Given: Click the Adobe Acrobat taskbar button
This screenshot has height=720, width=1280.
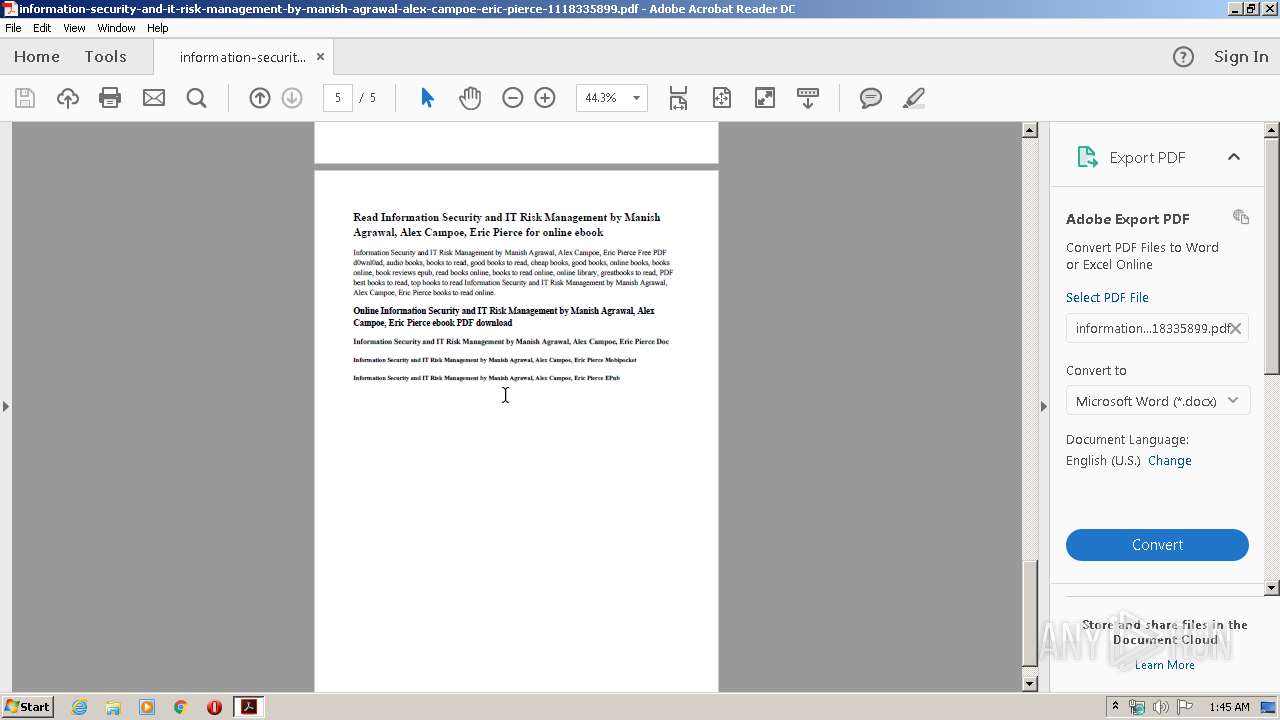Looking at the screenshot, I should pos(248,707).
